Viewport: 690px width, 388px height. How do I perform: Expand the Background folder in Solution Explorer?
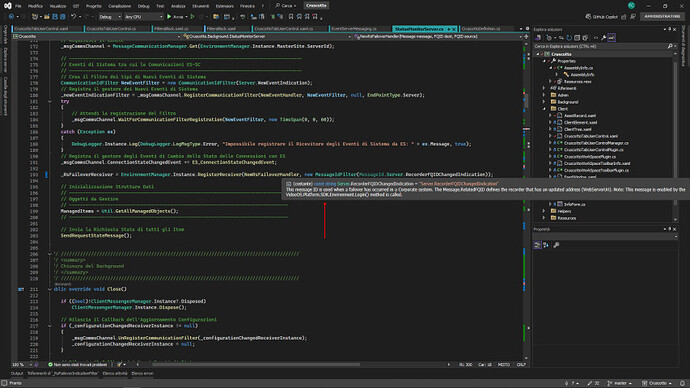(x=544, y=102)
